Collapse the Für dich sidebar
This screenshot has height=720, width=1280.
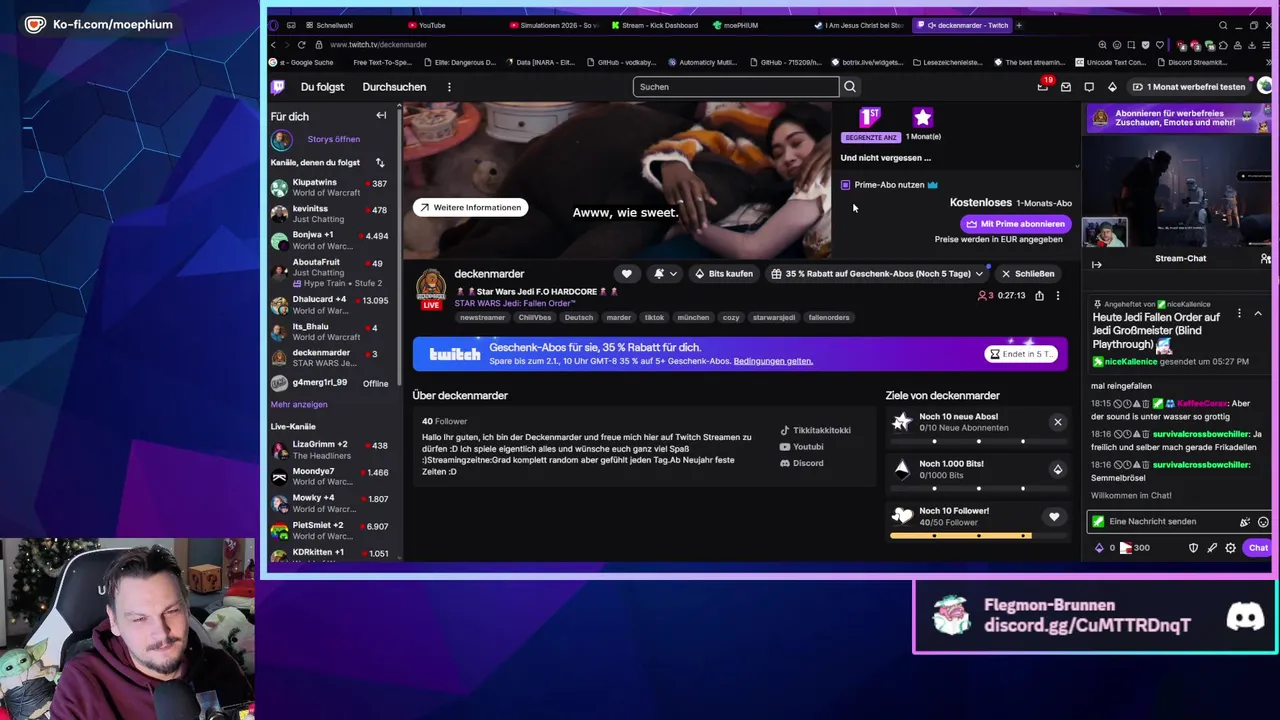[381, 116]
